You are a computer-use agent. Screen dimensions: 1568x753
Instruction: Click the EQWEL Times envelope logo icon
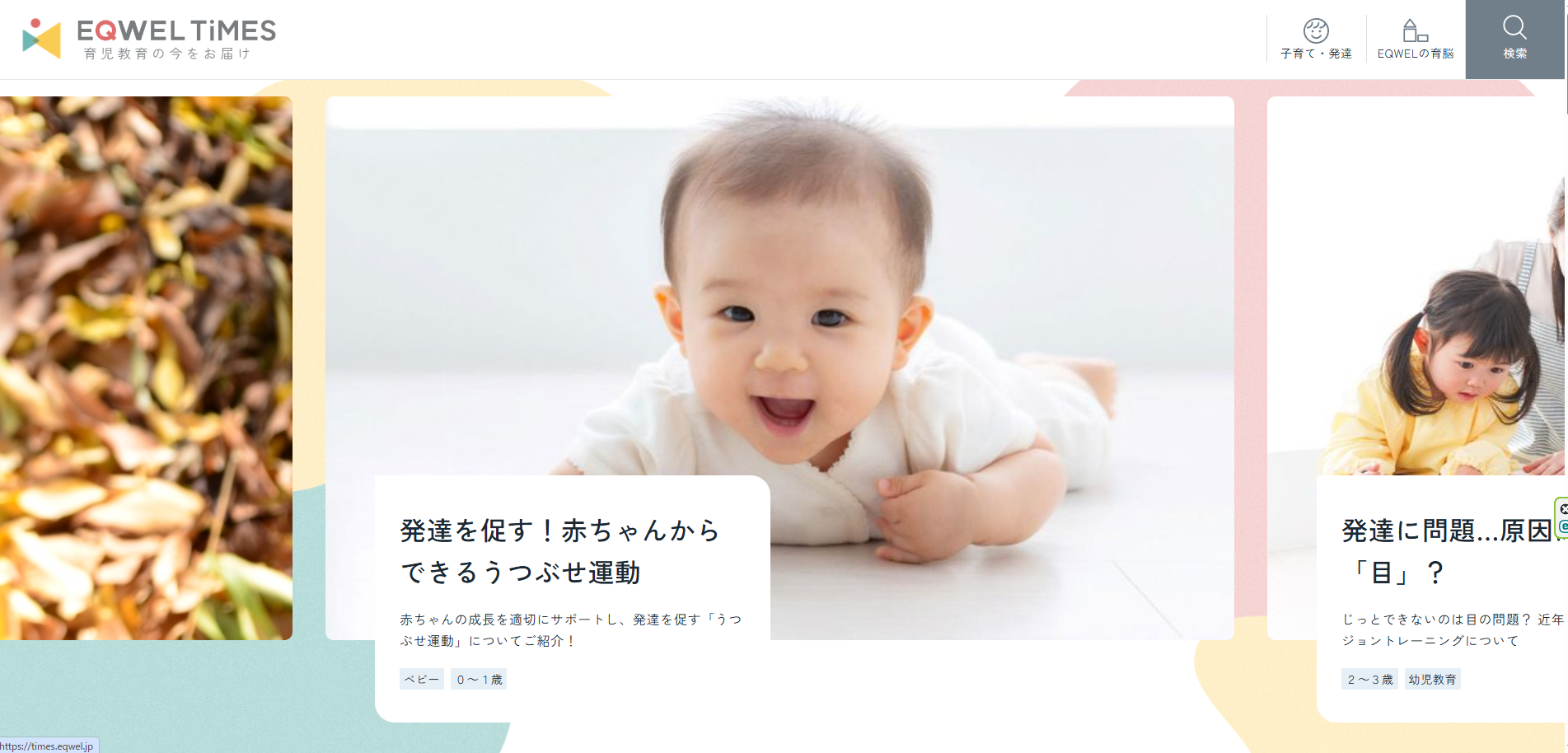(42, 38)
